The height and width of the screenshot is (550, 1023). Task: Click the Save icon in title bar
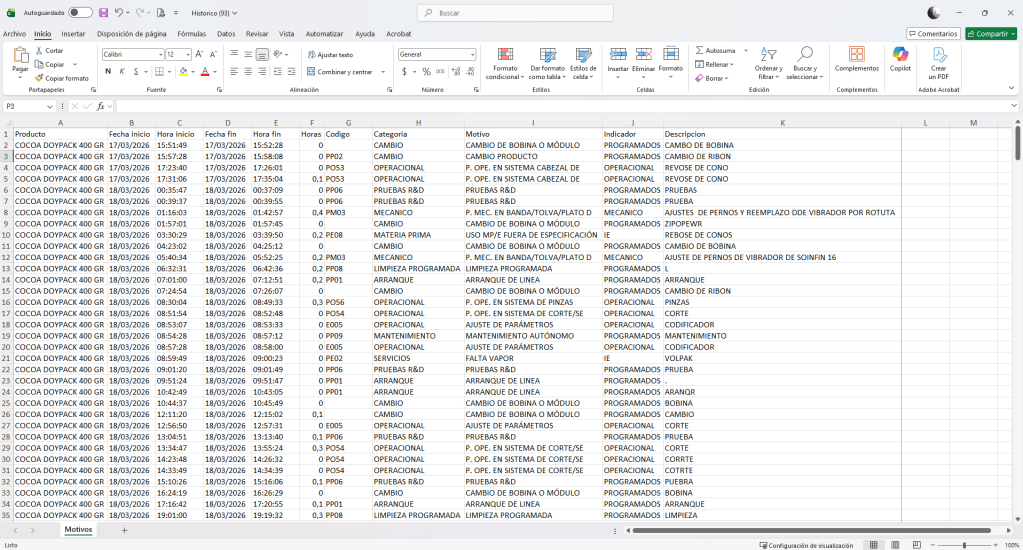tap(103, 13)
